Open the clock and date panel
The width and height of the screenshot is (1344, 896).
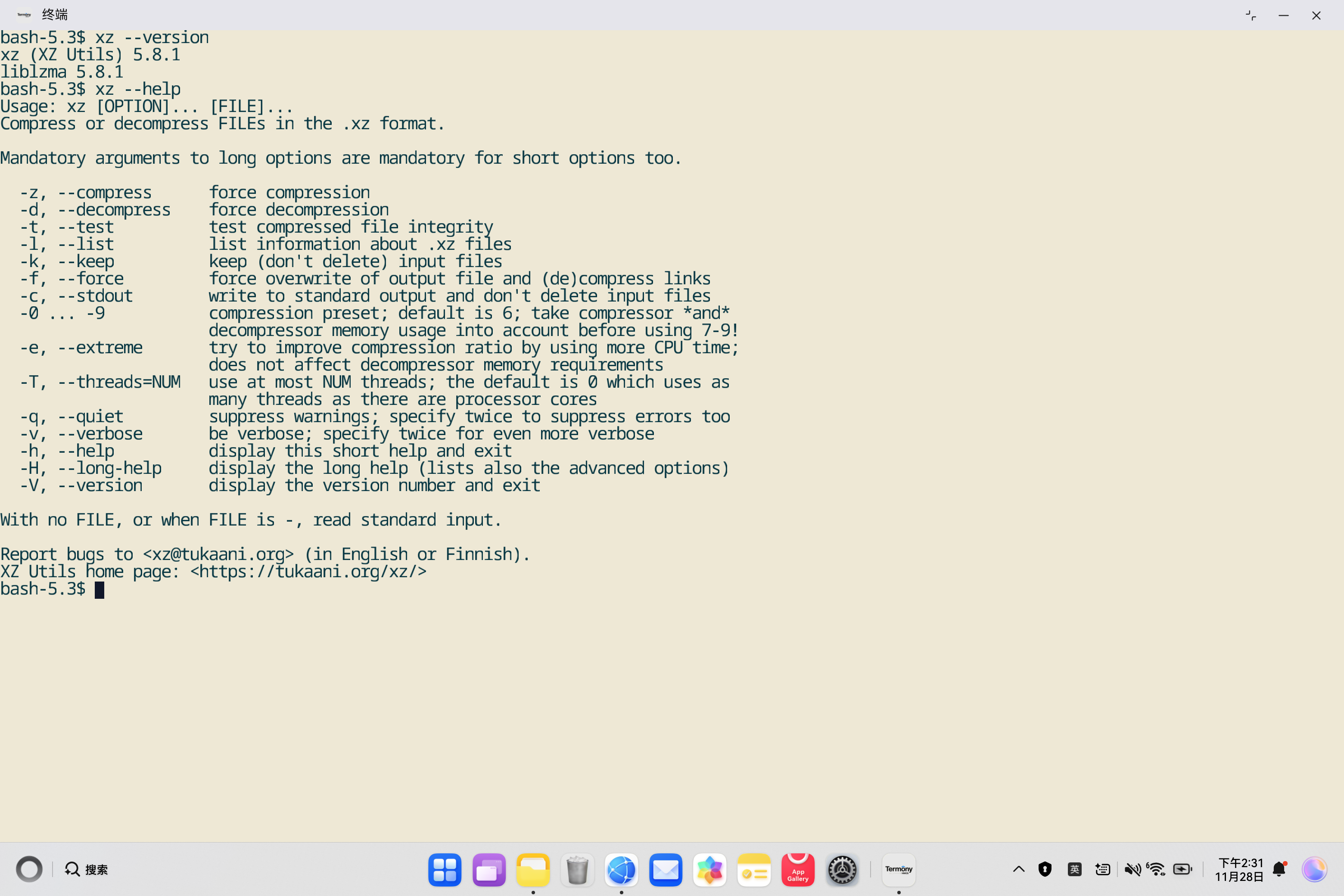1239,870
